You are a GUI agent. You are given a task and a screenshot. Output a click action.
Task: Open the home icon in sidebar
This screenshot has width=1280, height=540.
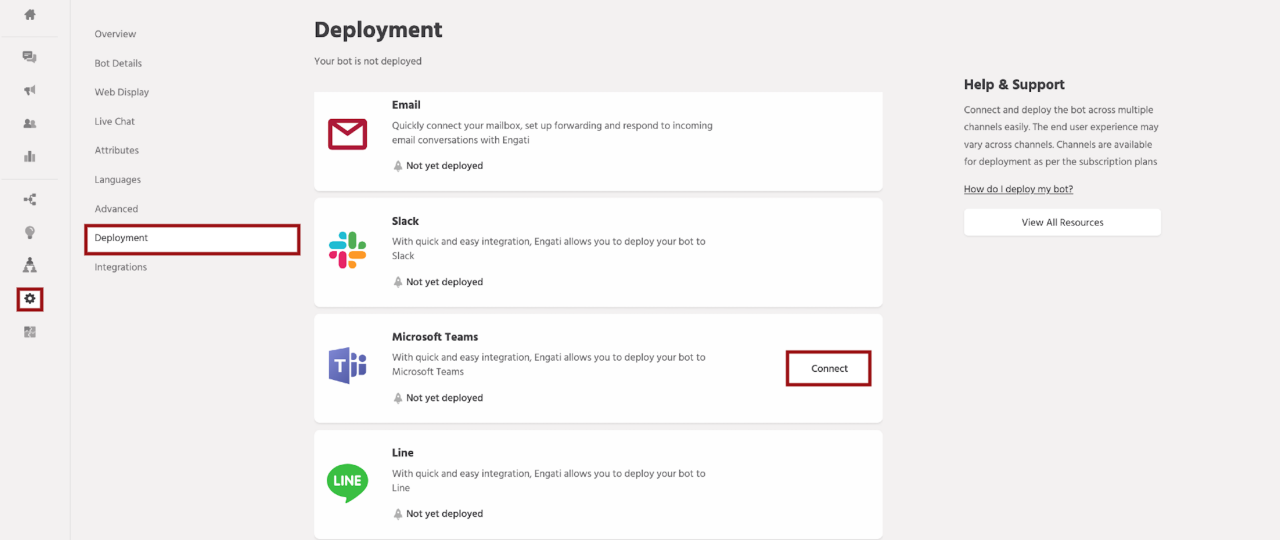[x=30, y=14]
